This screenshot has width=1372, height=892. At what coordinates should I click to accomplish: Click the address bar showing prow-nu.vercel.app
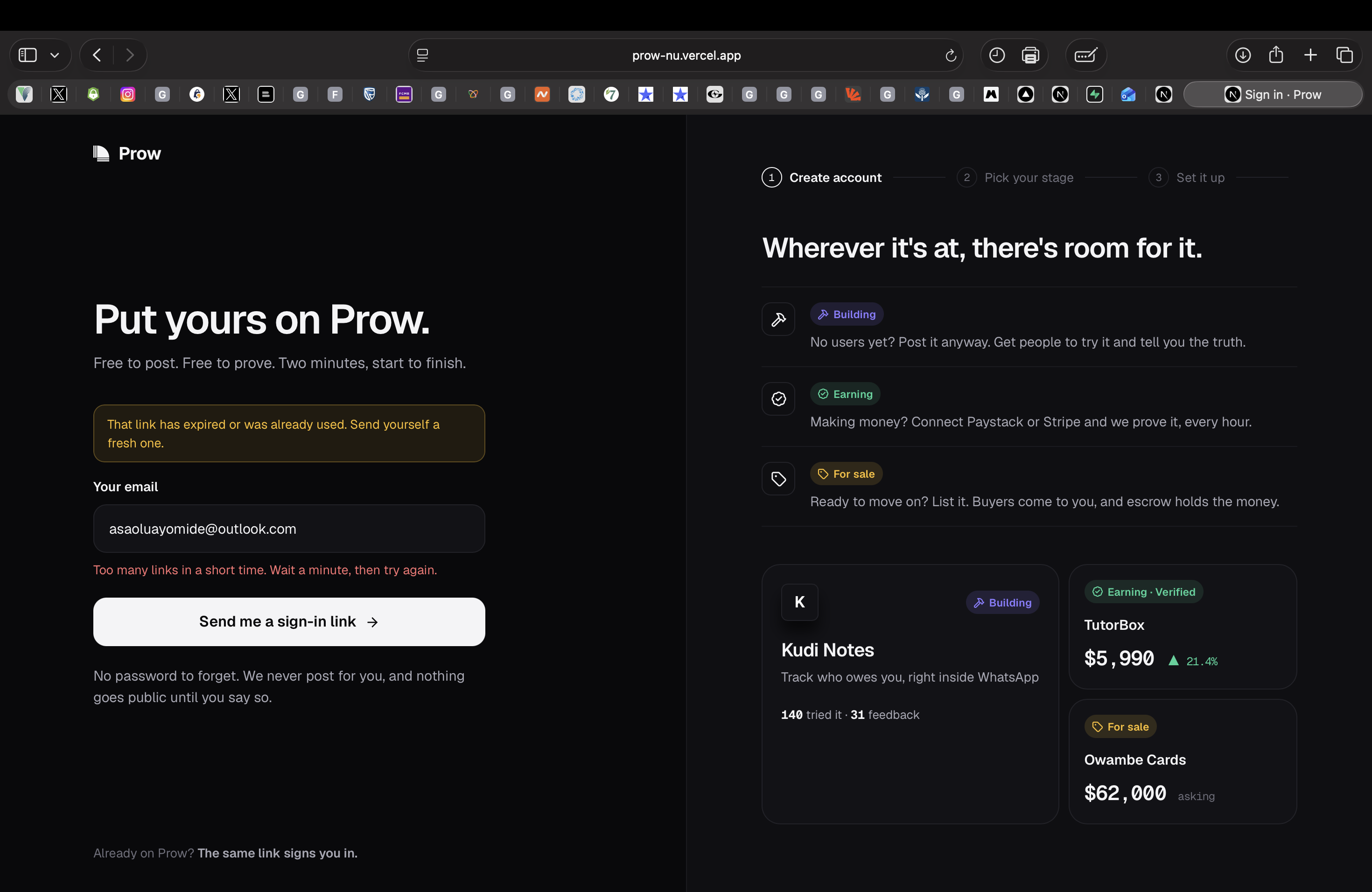point(686,56)
